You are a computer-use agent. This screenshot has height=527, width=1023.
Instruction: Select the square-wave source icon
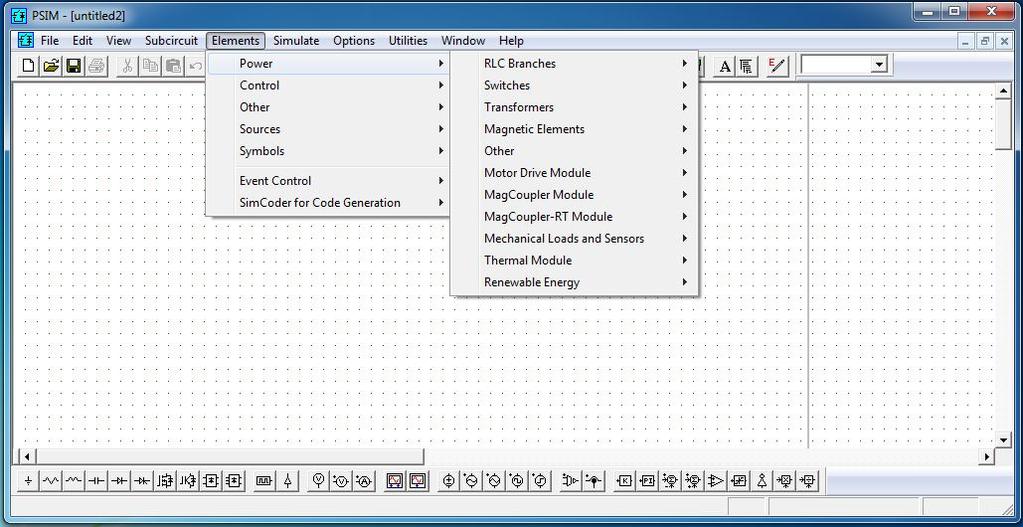pyautogui.click(x=517, y=481)
